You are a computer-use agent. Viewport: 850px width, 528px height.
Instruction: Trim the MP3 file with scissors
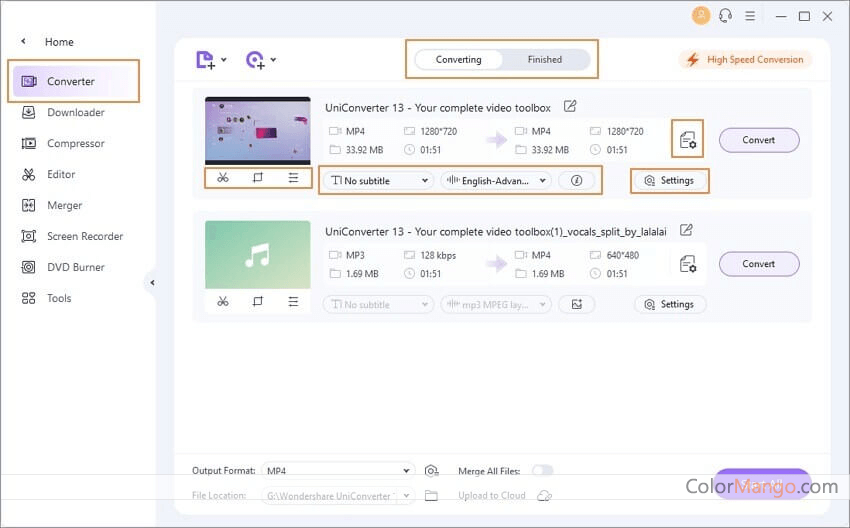click(223, 301)
